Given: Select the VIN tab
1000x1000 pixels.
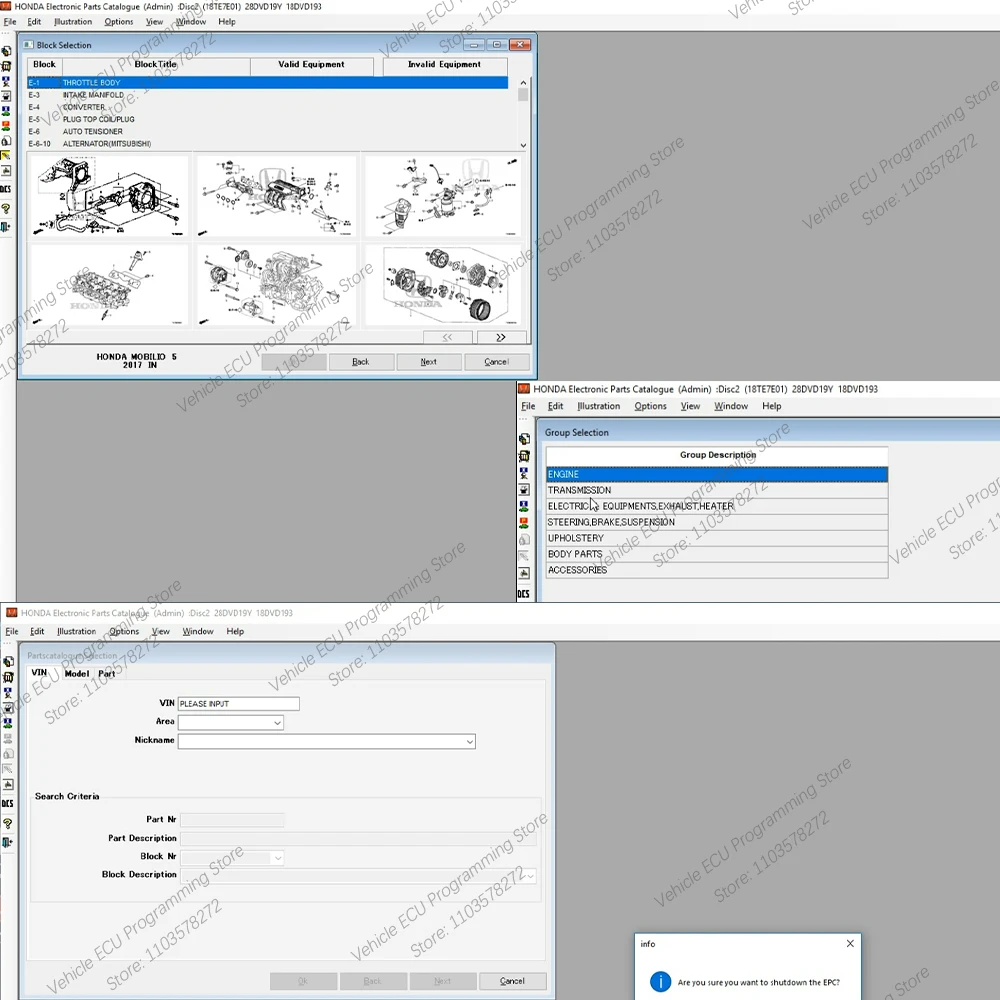Looking at the screenshot, I should coord(39,673).
